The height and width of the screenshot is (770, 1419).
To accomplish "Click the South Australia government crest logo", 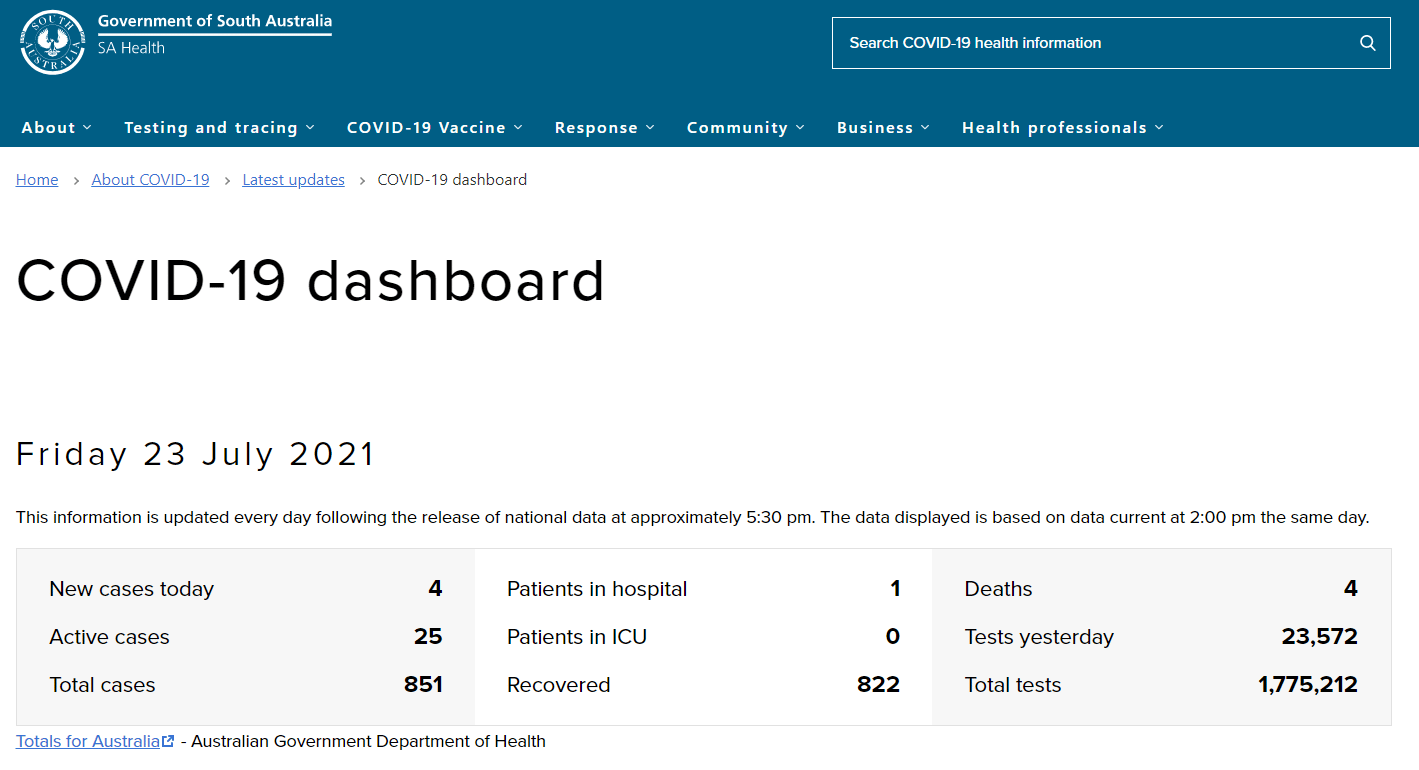I will [x=52, y=42].
